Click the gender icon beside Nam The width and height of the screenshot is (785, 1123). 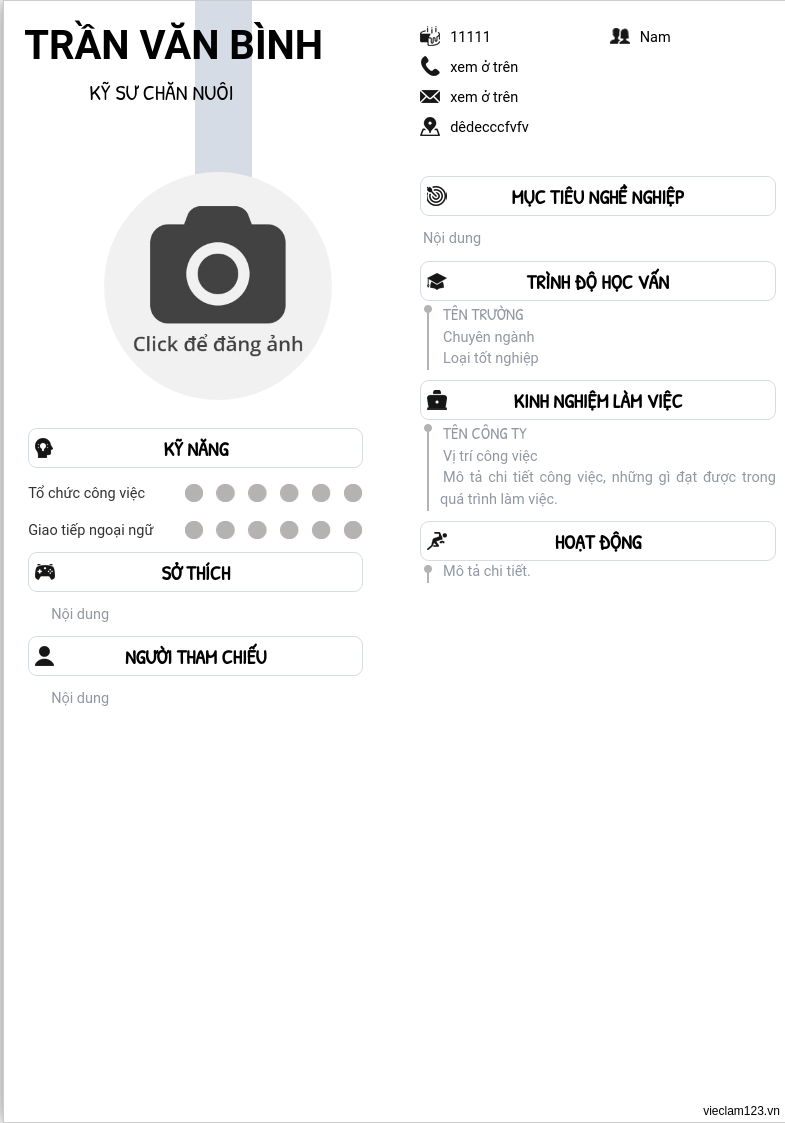(x=620, y=36)
